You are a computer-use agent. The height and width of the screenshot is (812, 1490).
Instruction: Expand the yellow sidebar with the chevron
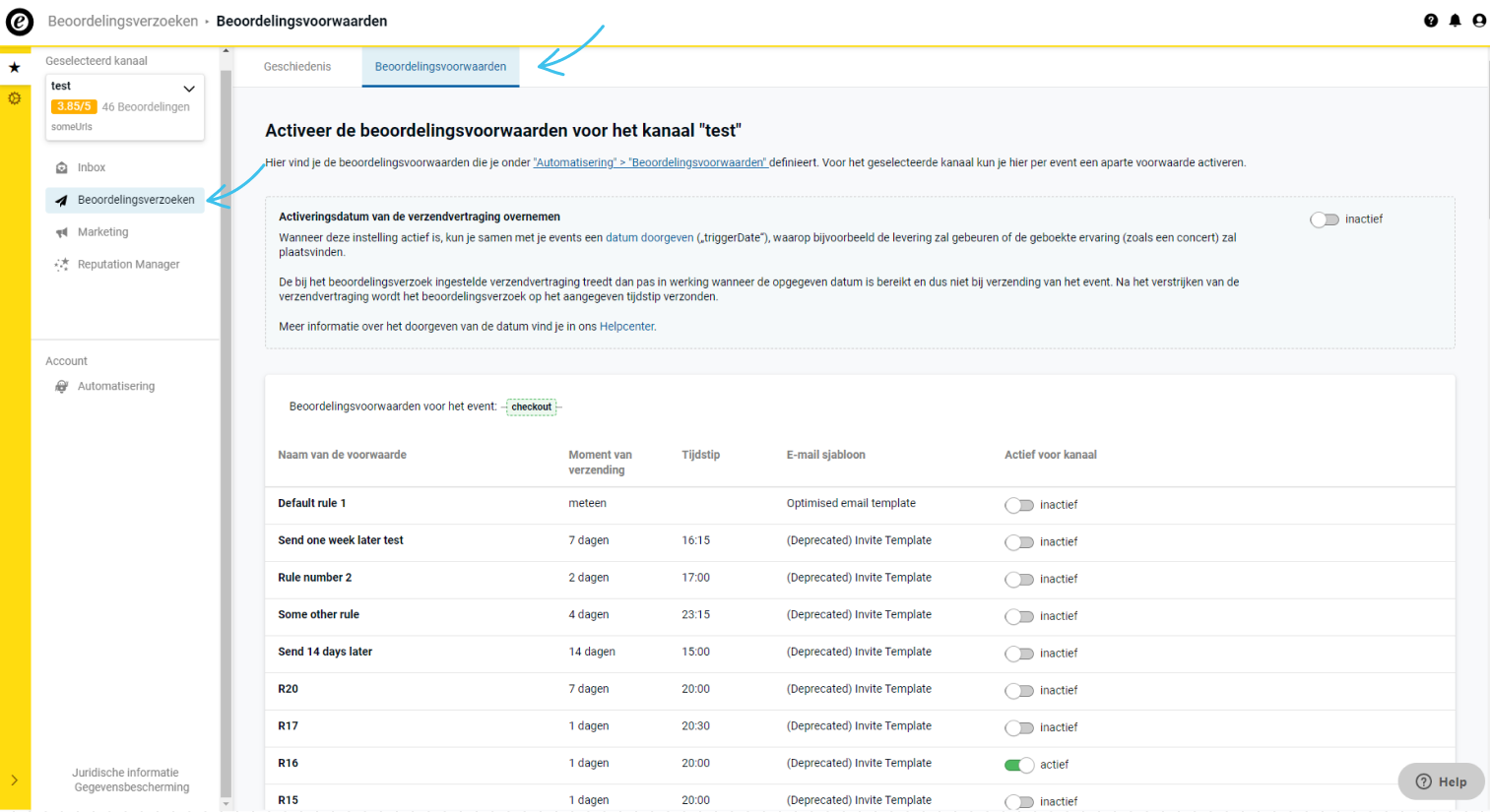[15, 781]
